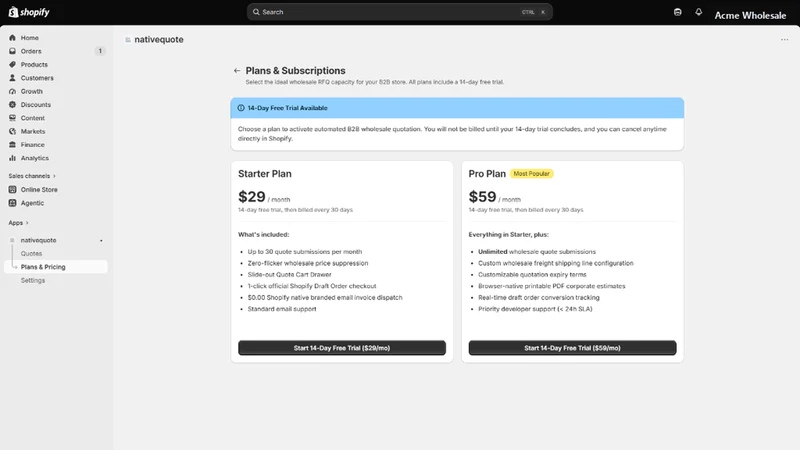Click the Growth icon in sidebar
This screenshot has height=450, width=800.
click(x=12, y=91)
